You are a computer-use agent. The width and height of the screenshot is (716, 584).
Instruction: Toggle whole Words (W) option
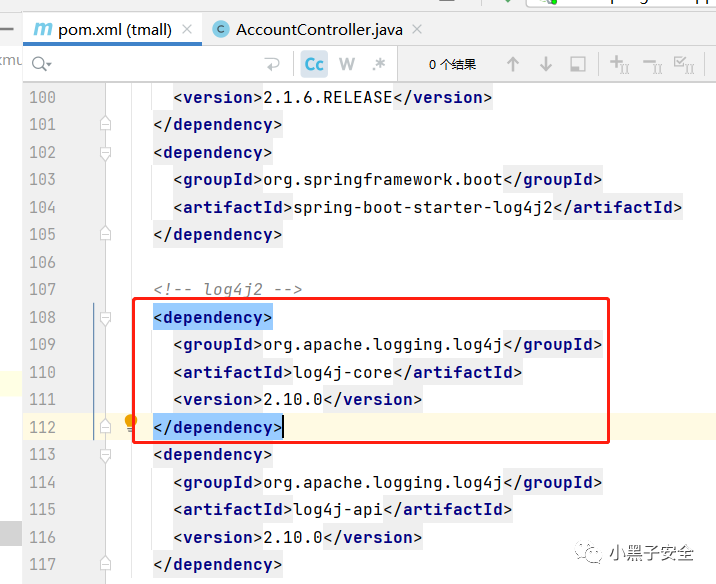coord(347,64)
